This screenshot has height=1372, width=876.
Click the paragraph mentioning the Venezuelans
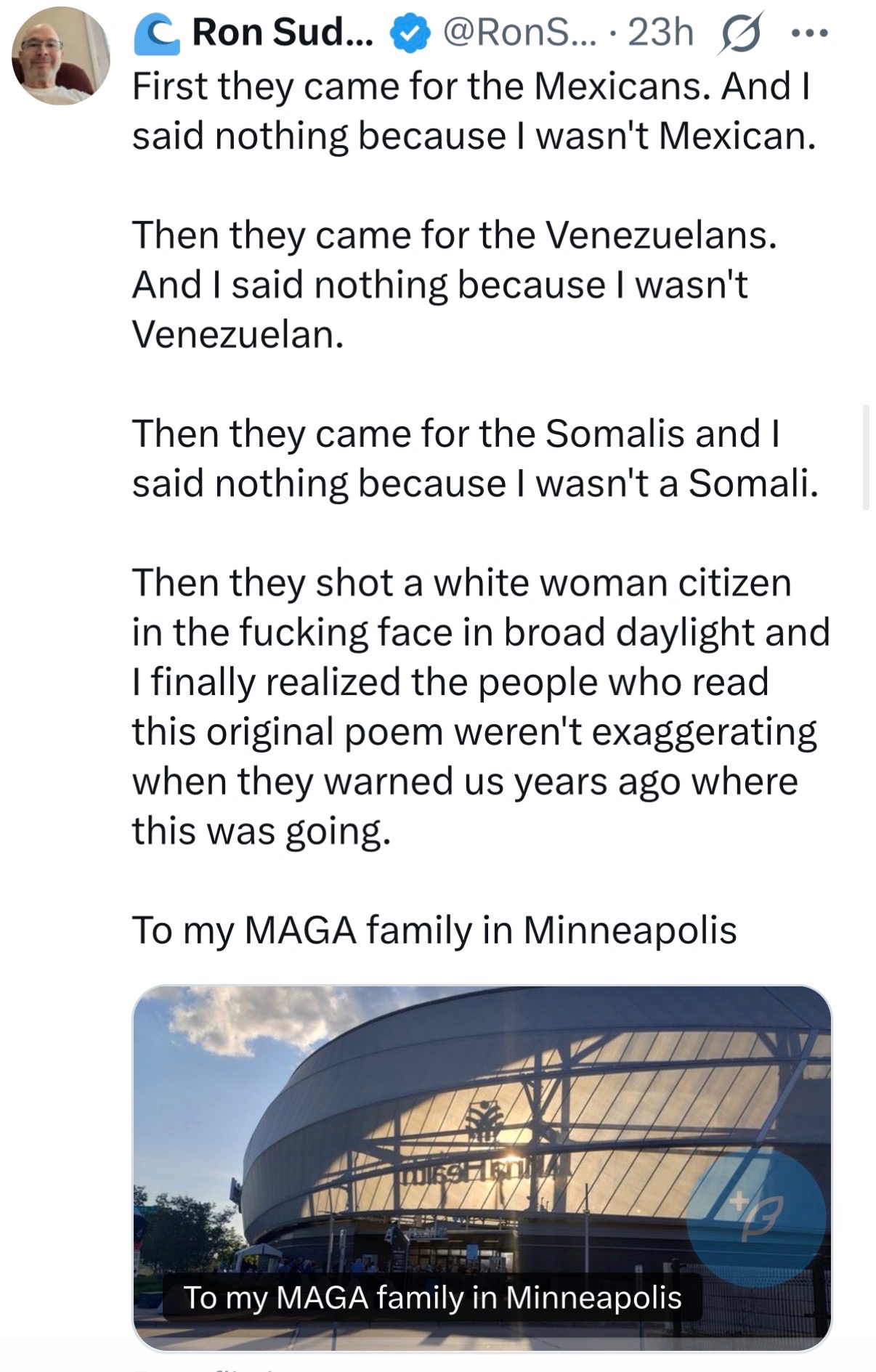(x=454, y=285)
